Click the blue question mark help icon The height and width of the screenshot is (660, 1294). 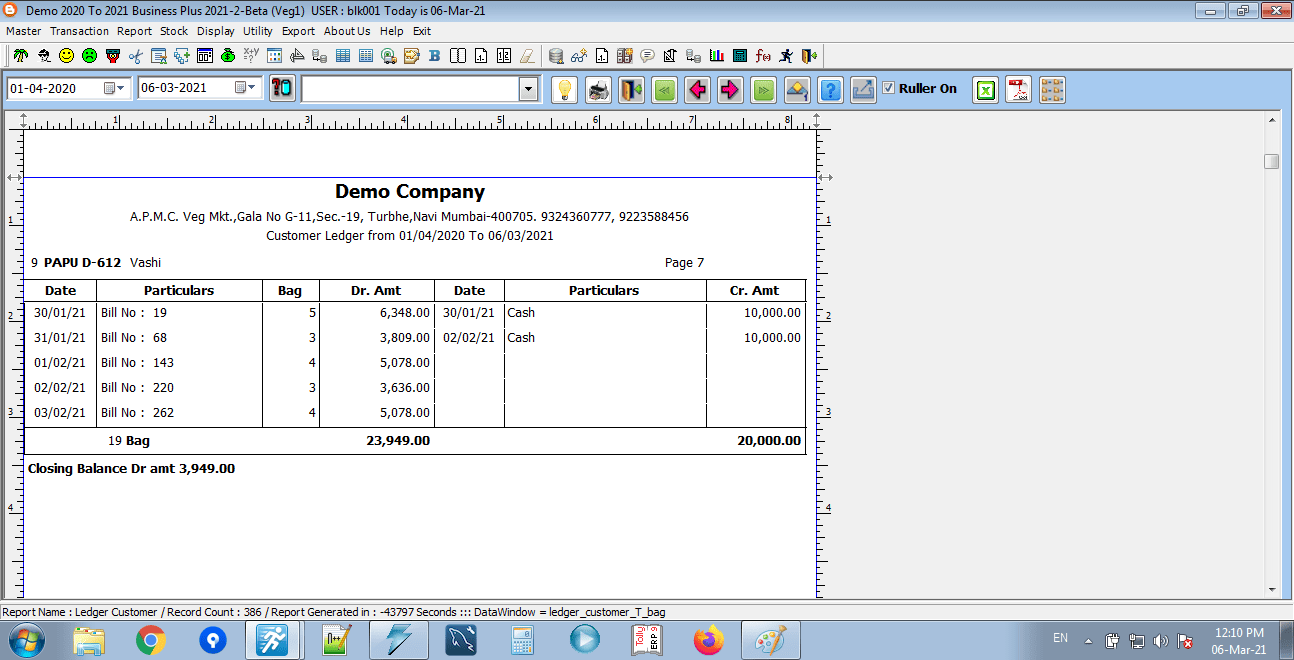point(830,90)
